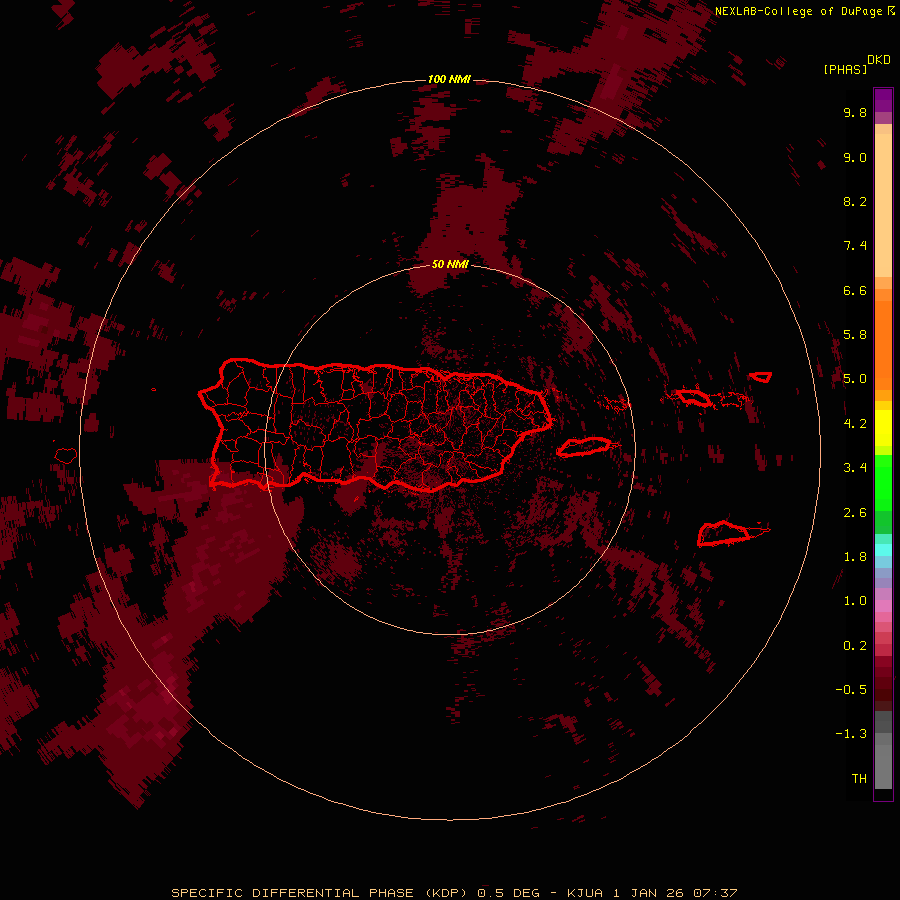
Task: Click the 1.8 value on the scale
Action: pos(855,557)
